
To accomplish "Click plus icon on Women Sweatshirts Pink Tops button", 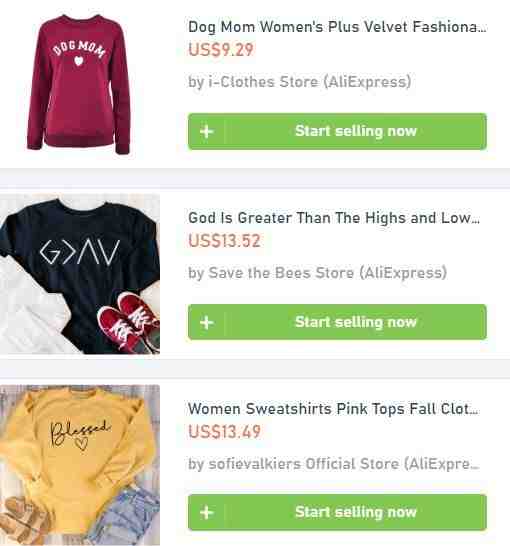I will [x=206, y=513].
